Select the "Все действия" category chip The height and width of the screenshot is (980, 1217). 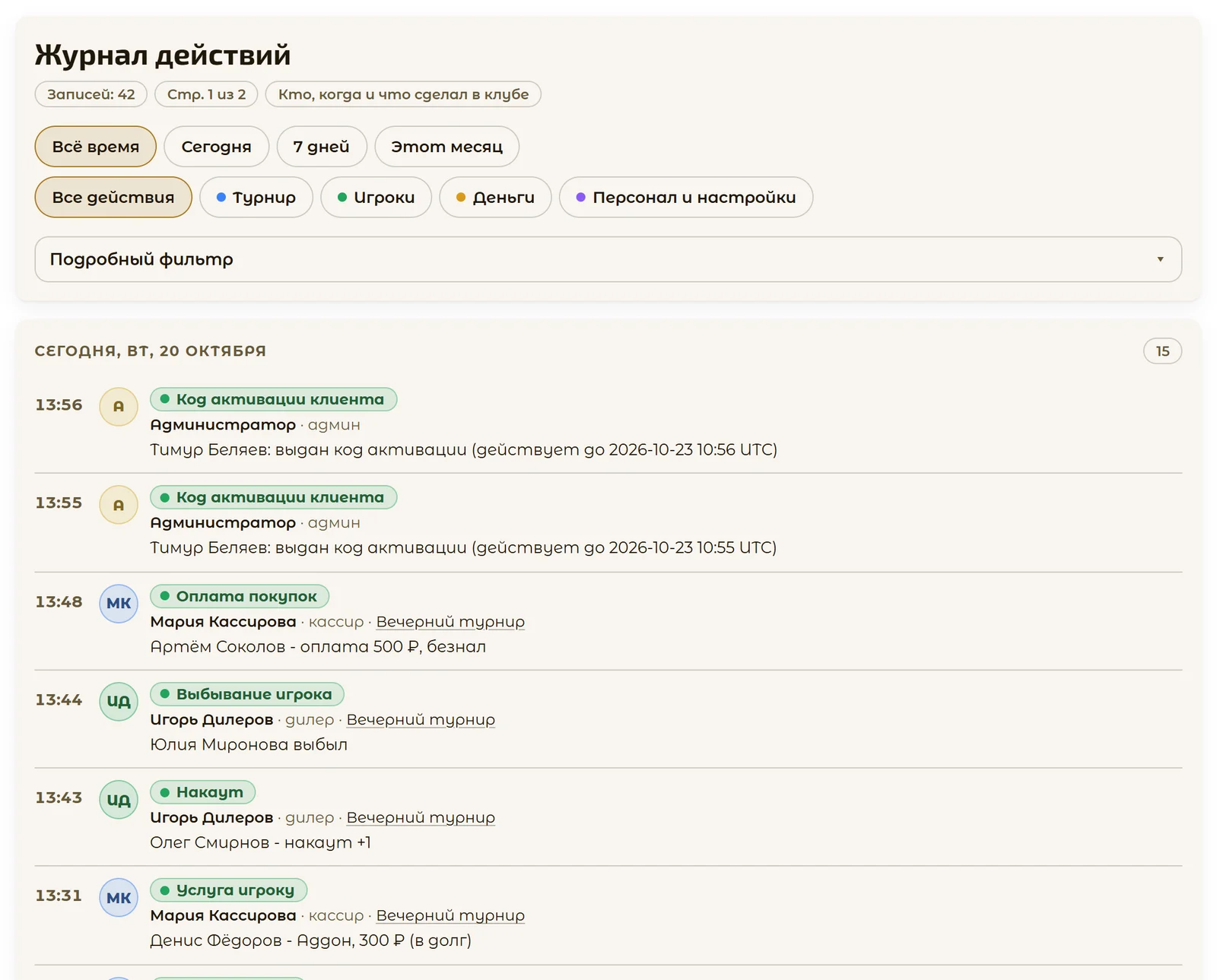click(113, 197)
